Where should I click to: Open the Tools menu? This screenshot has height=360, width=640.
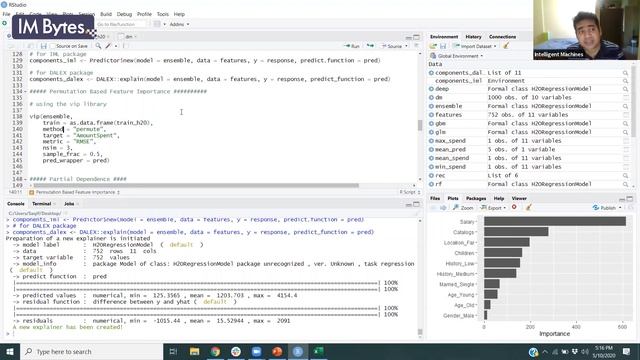point(162,14)
